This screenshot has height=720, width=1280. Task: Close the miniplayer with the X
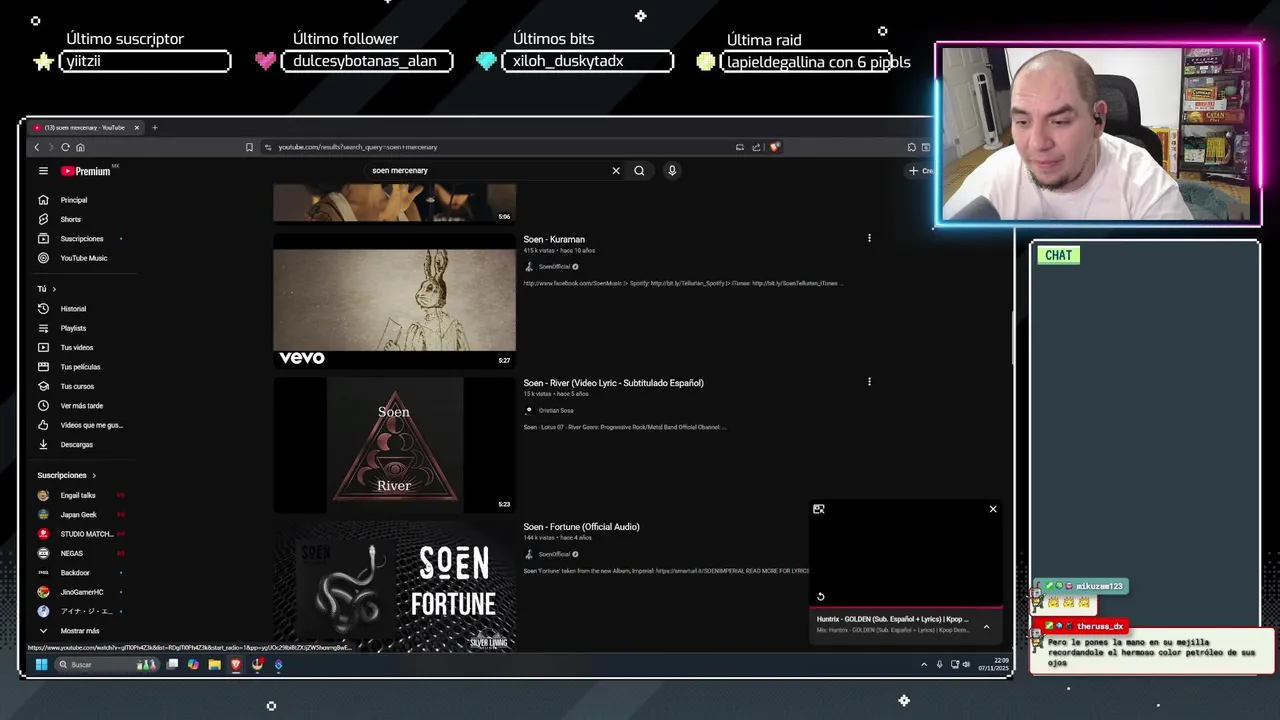click(x=993, y=509)
